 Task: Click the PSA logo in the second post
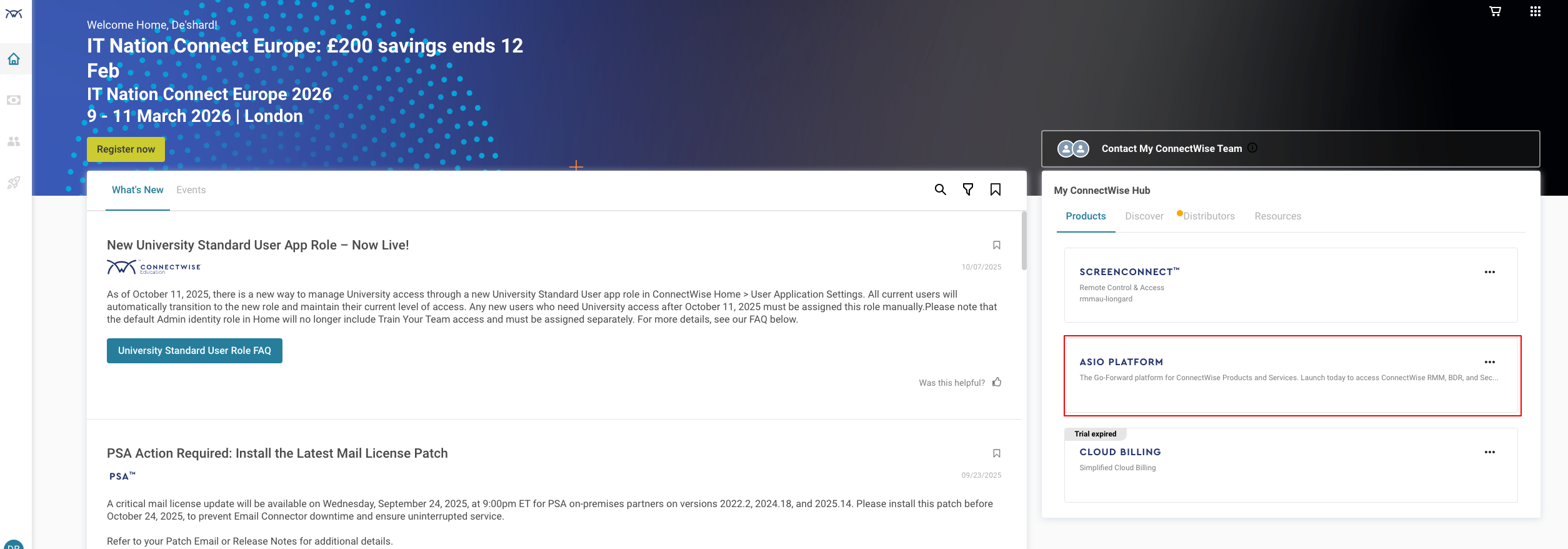tap(122, 476)
